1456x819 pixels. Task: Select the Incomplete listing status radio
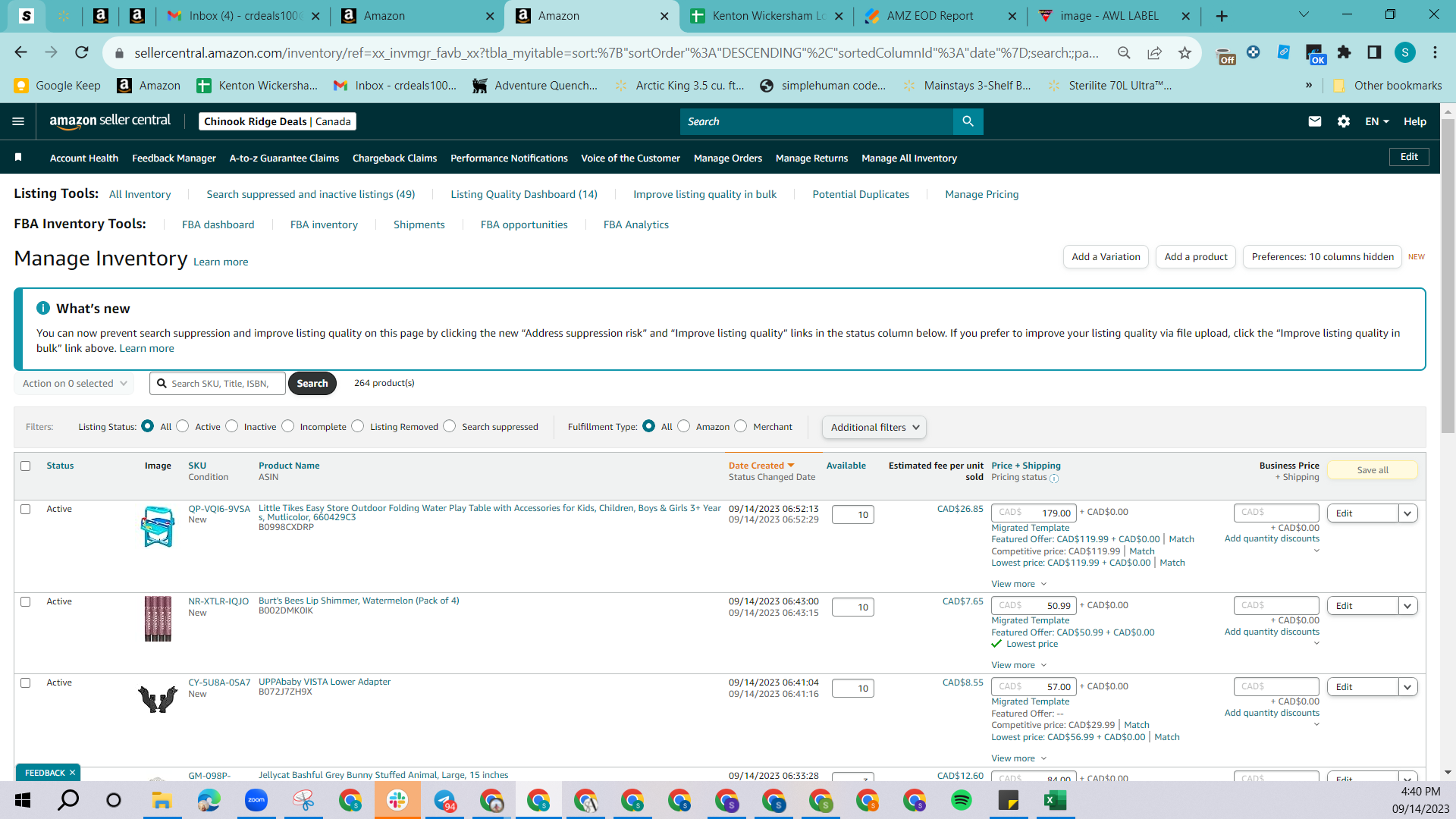click(x=288, y=426)
